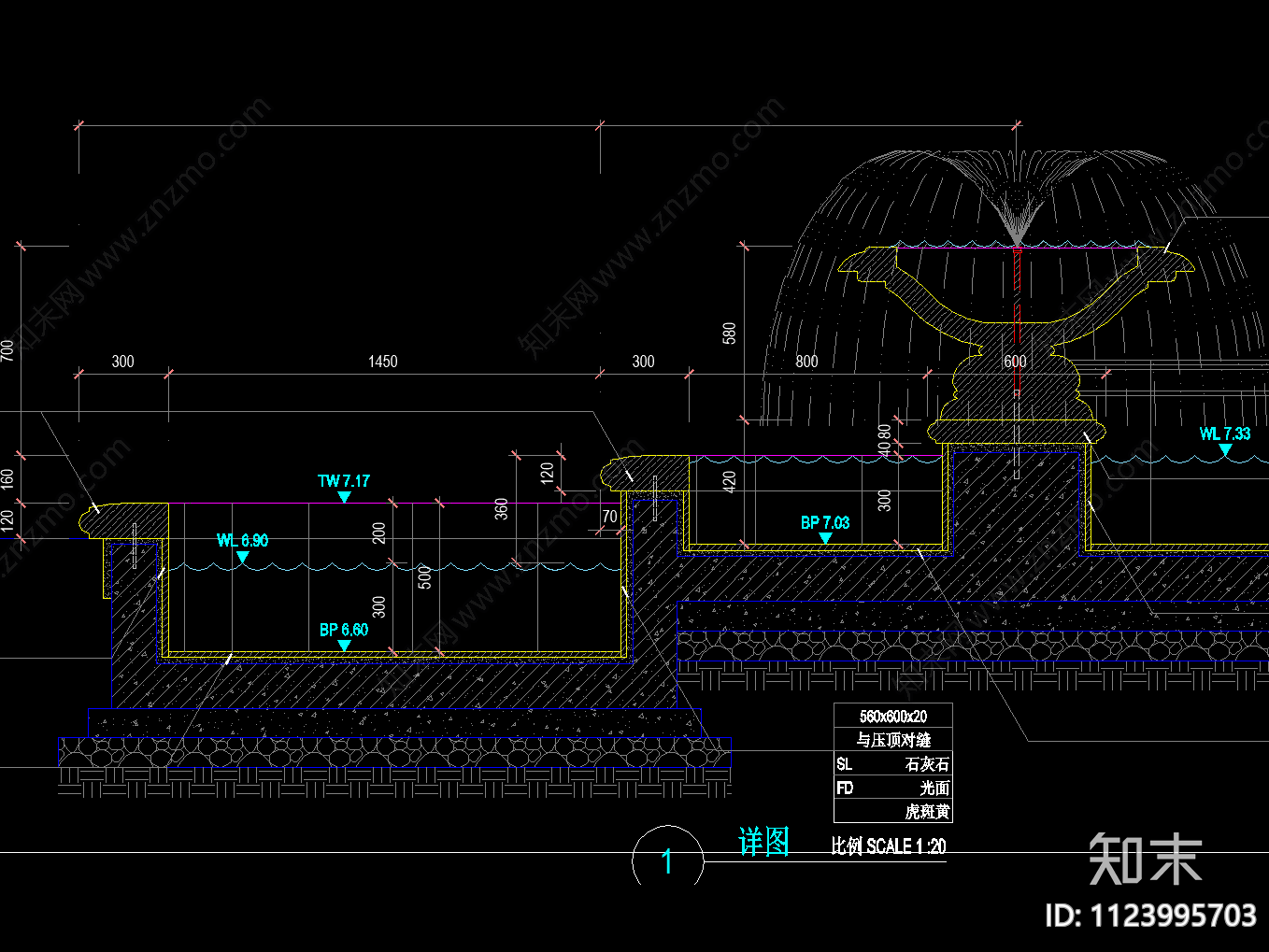Select the WL 7.33 water level label

(x=1225, y=434)
